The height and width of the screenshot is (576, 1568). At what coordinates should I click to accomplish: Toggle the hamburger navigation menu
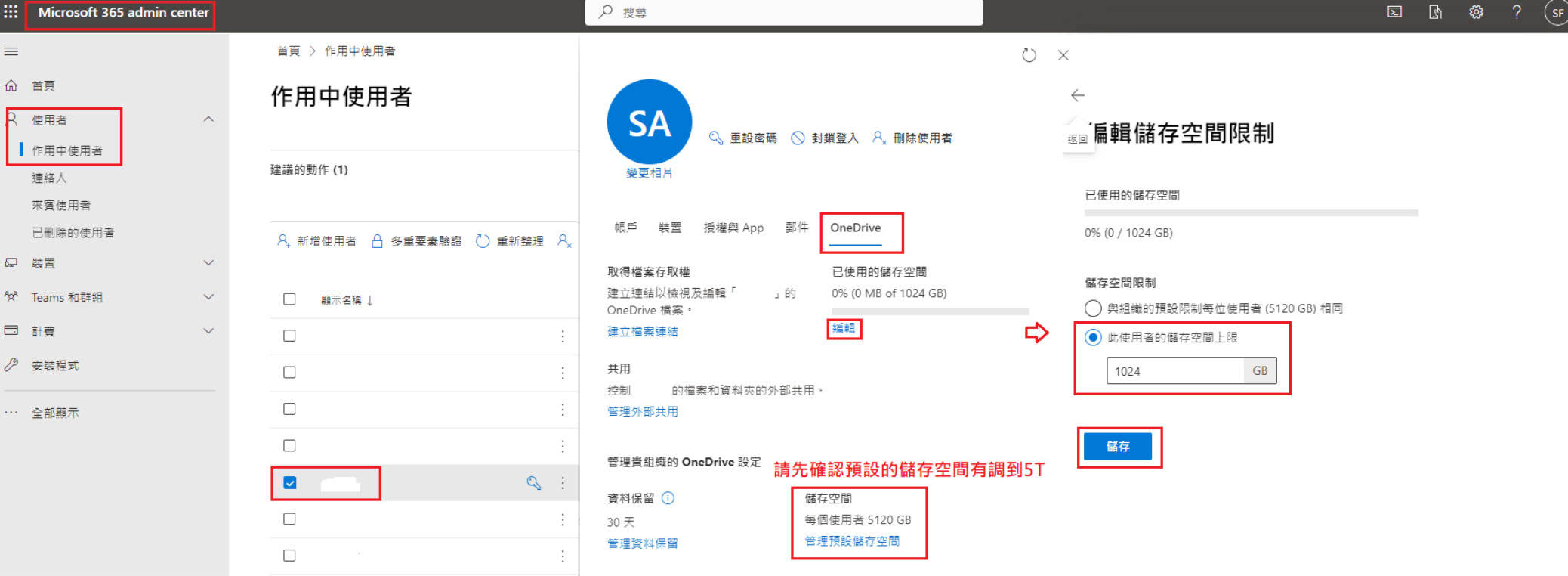[11, 51]
